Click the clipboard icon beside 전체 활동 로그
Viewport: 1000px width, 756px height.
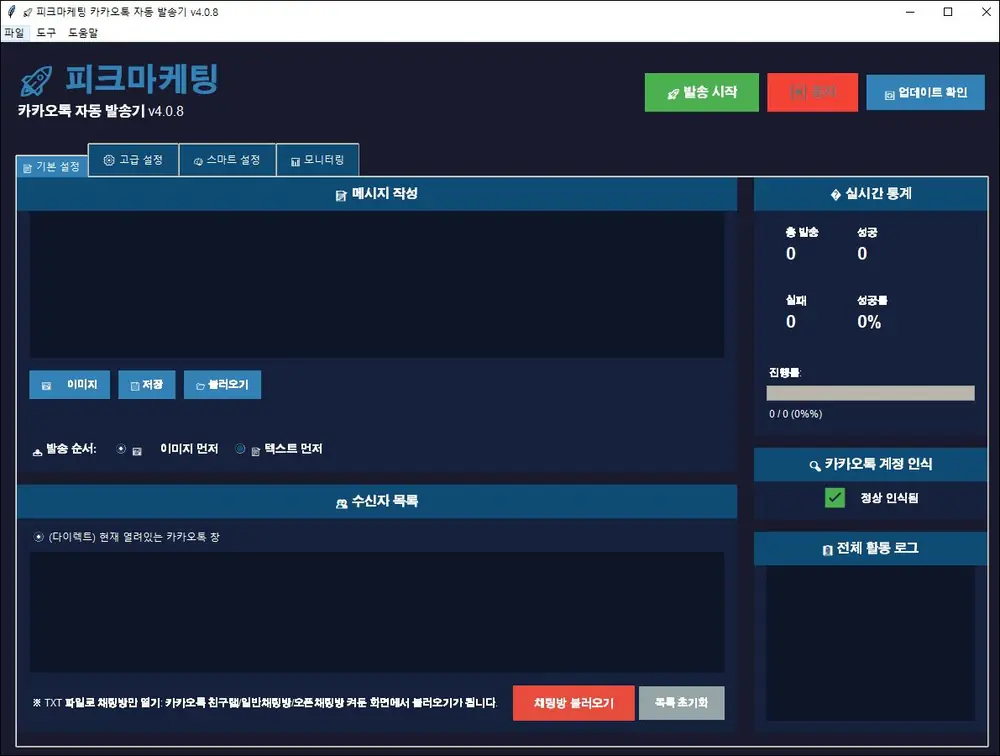tap(827, 549)
